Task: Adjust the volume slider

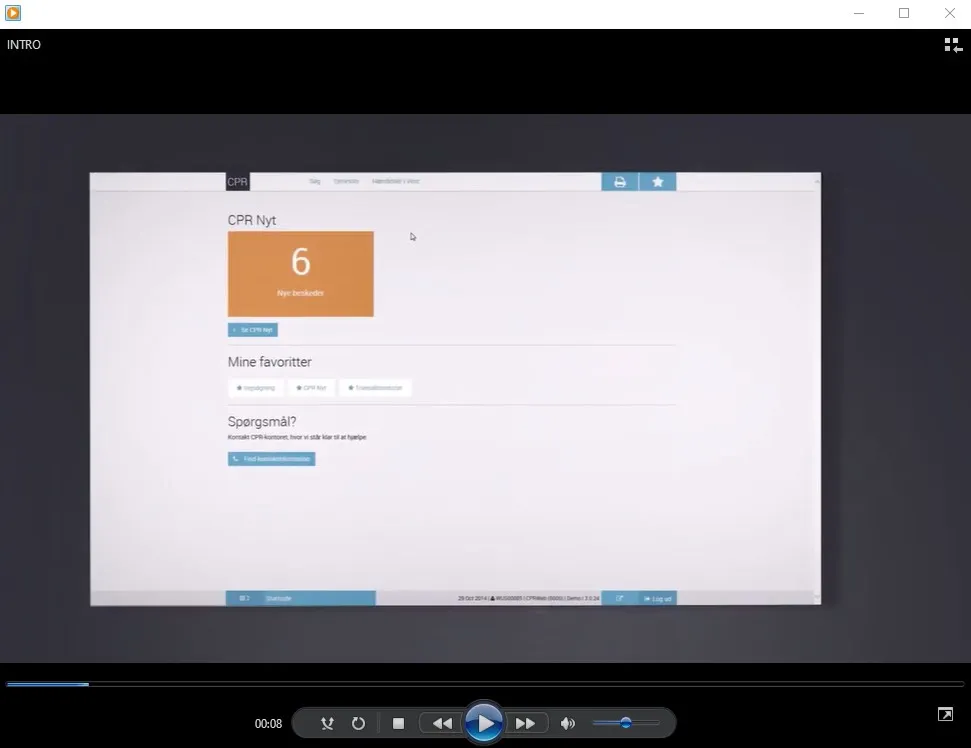Action: point(625,723)
